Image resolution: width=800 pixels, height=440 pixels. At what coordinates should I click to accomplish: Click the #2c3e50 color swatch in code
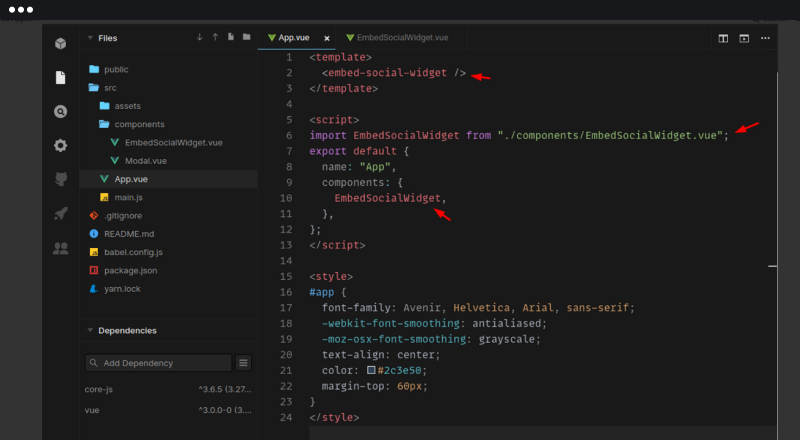[371, 370]
